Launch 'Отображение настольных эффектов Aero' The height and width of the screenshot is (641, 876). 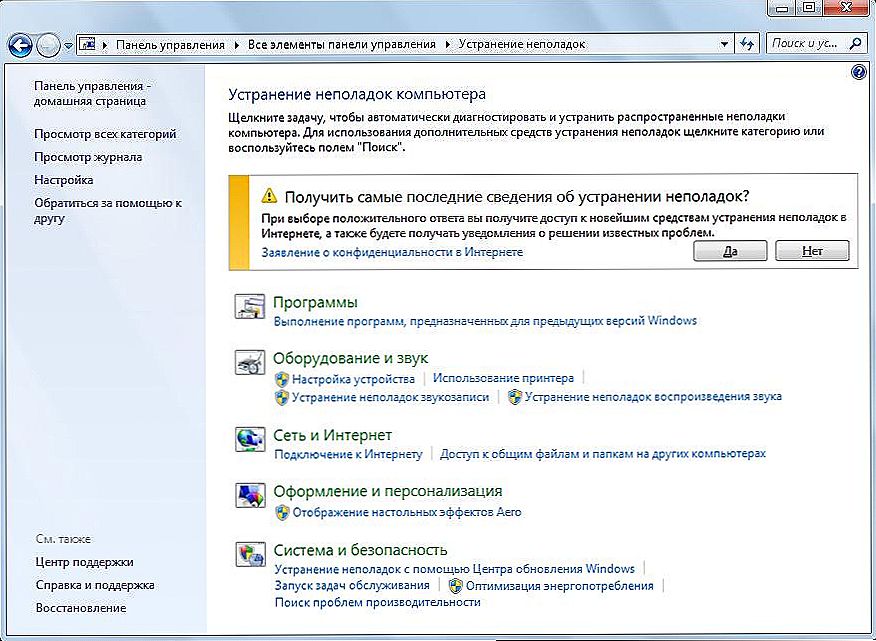tap(407, 512)
